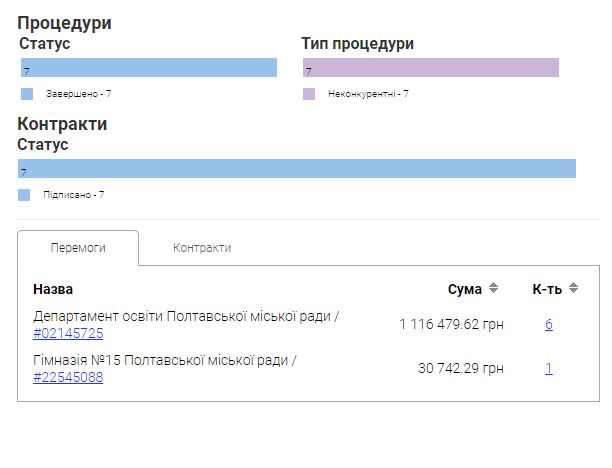Open the #22545088 organization link
The width and height of the screenshot is (612, 468).
pyautogui.click(x=68, y=377)
